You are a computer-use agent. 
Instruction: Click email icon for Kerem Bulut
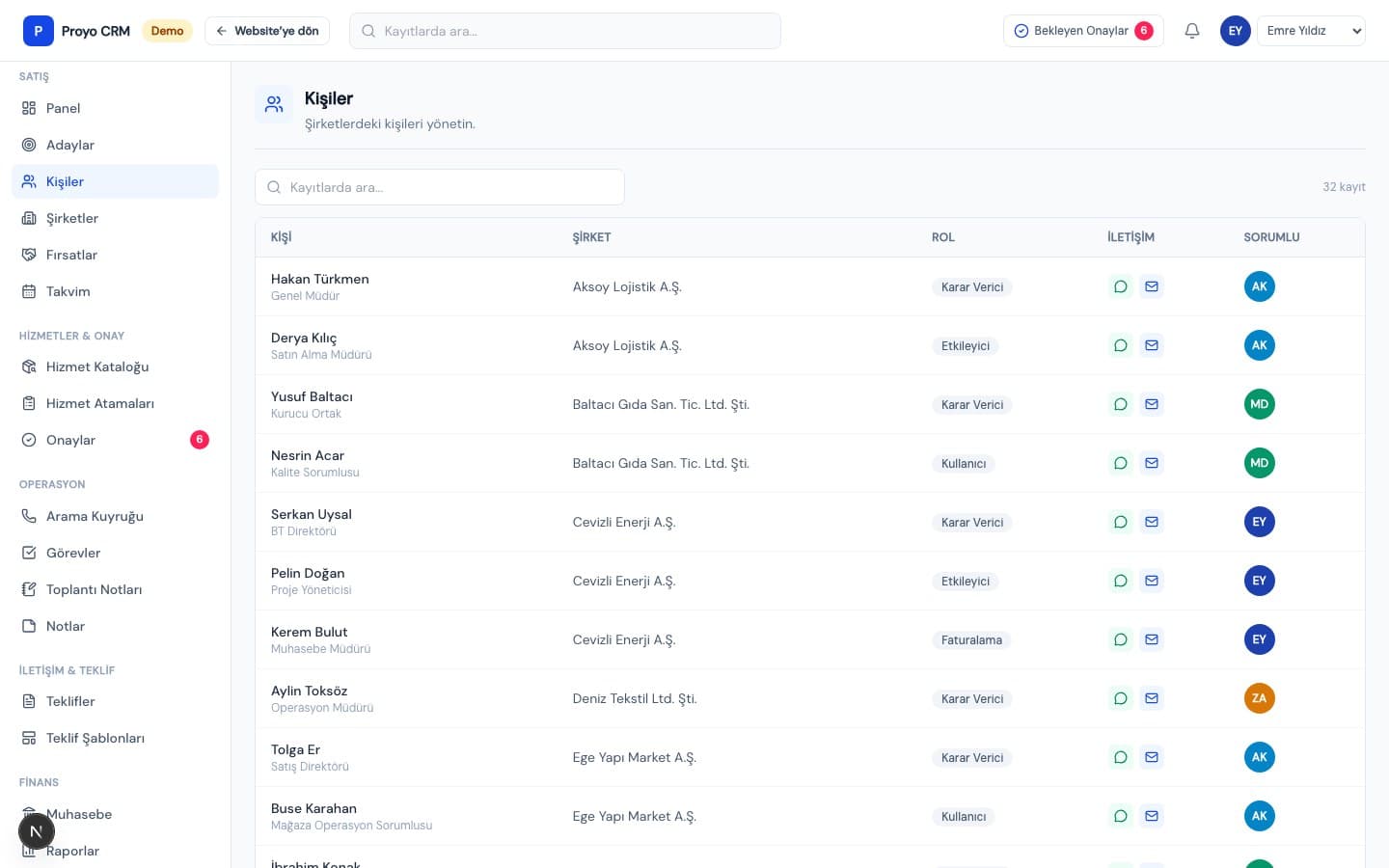pos(1151,639)
